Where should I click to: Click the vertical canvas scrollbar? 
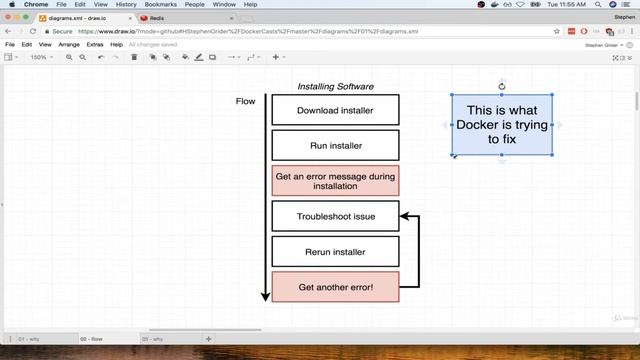coord(636,101)
